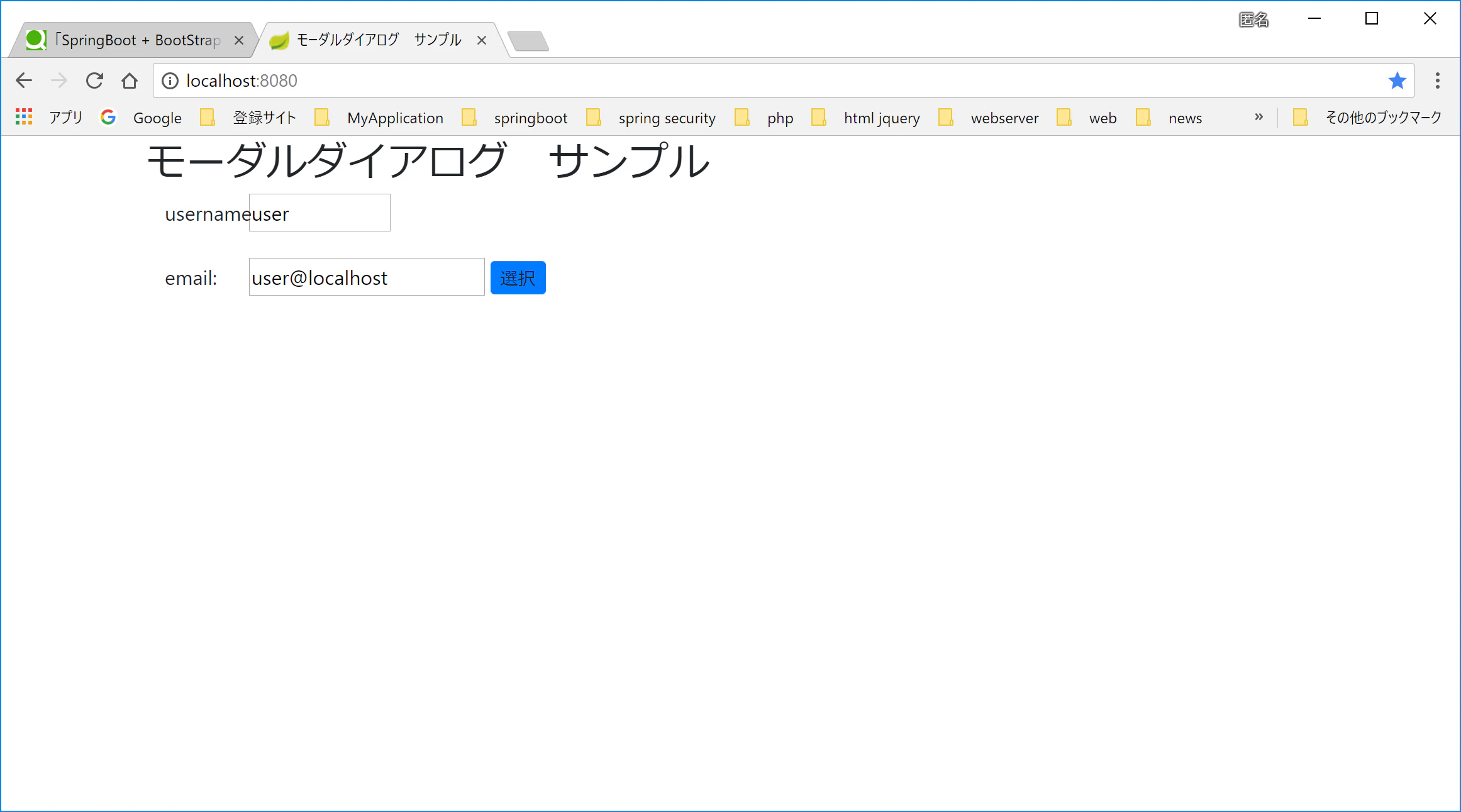Close the SpringBoot + BootStrap tab
The image size is (1461, 812).
pyautogui.click(x=239, y=40)
